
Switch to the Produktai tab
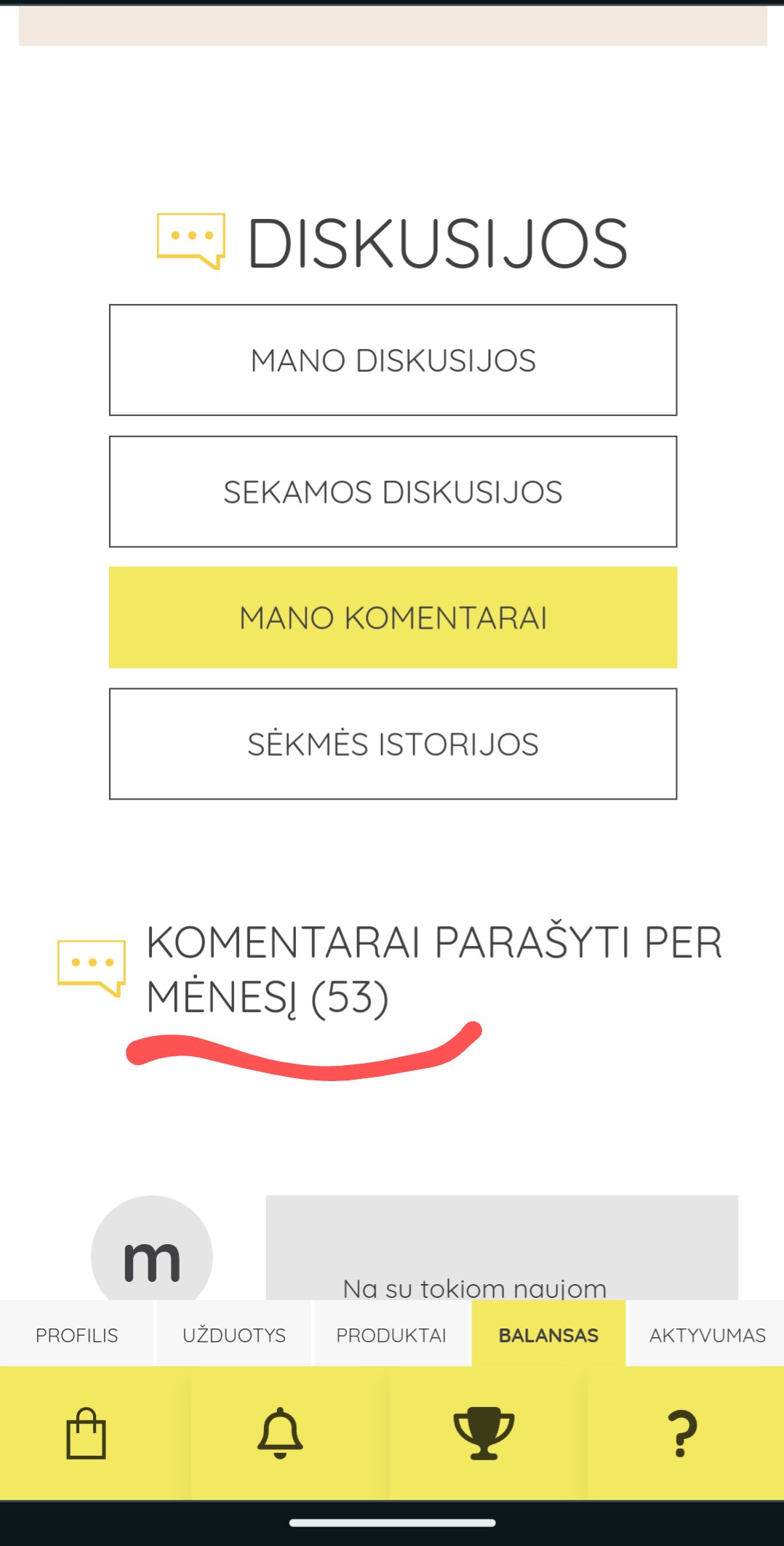pyautogui.click(x=391, y=1334)
